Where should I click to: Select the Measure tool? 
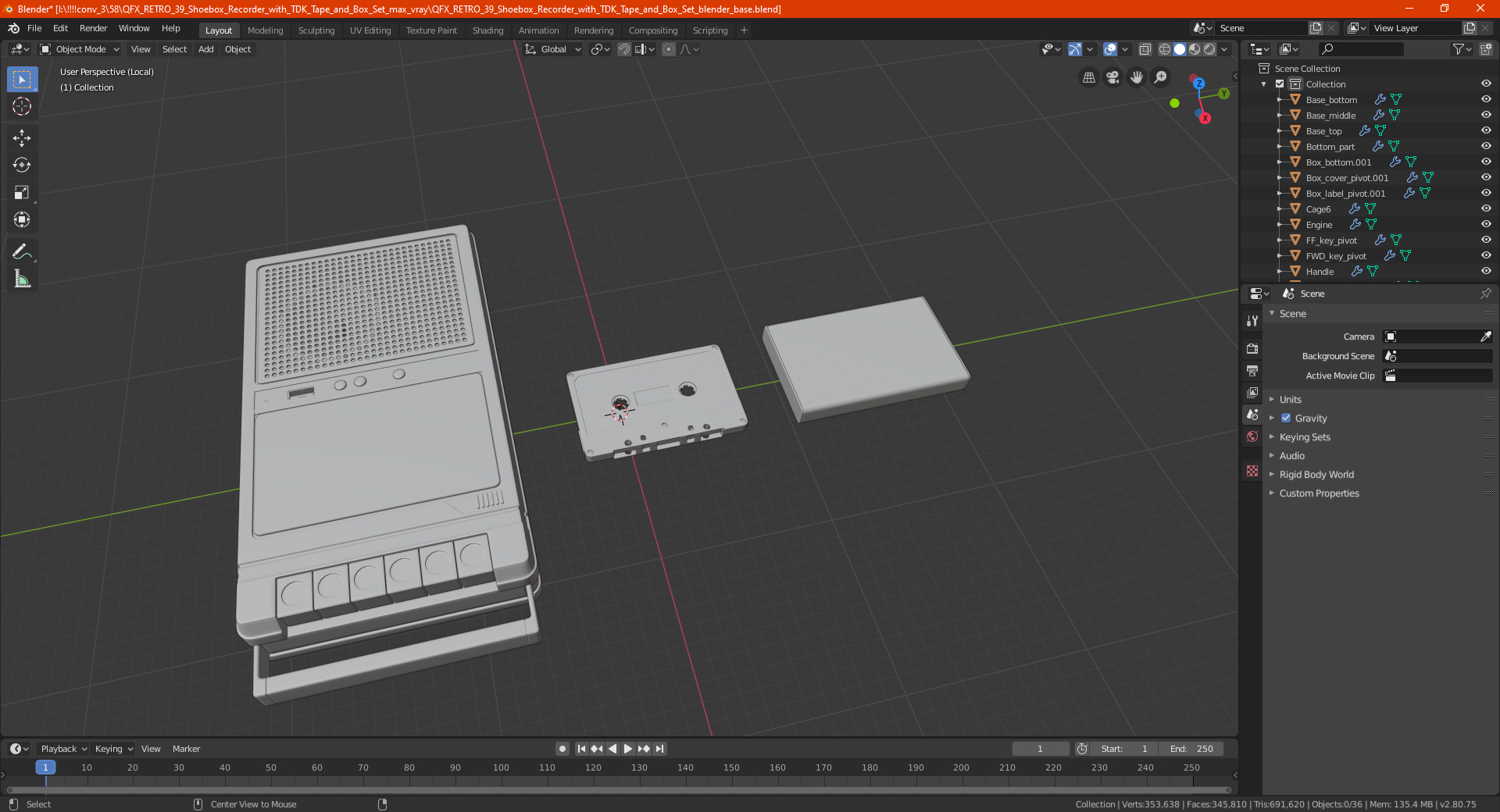[22, 279]
